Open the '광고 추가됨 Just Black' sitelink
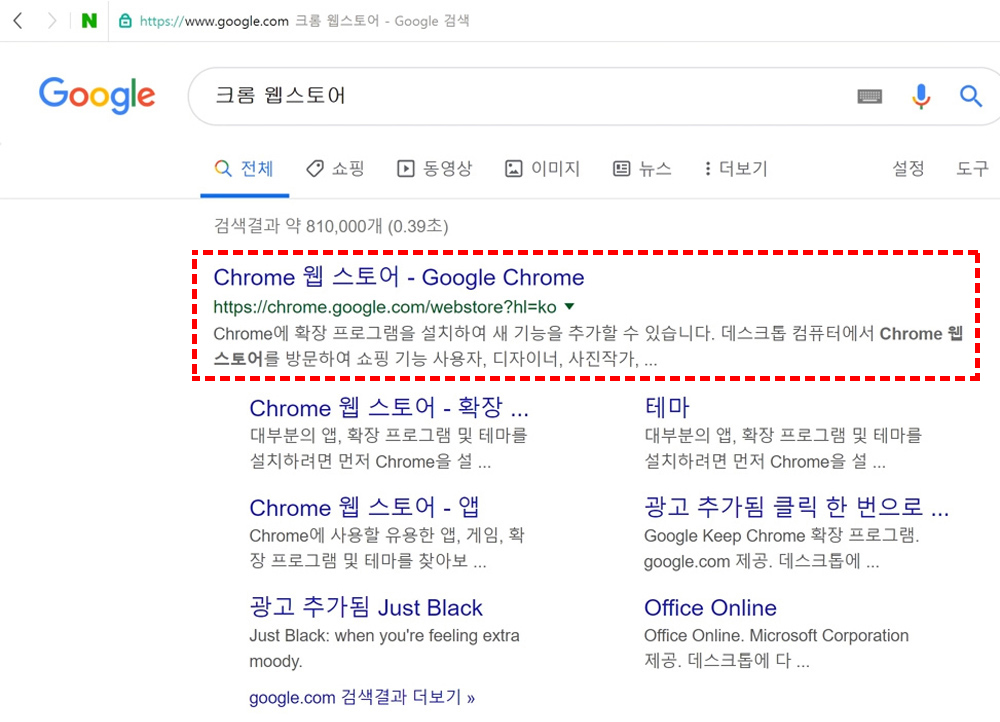The width and height of the screenshot is (1000, 722). pos(366,607)
